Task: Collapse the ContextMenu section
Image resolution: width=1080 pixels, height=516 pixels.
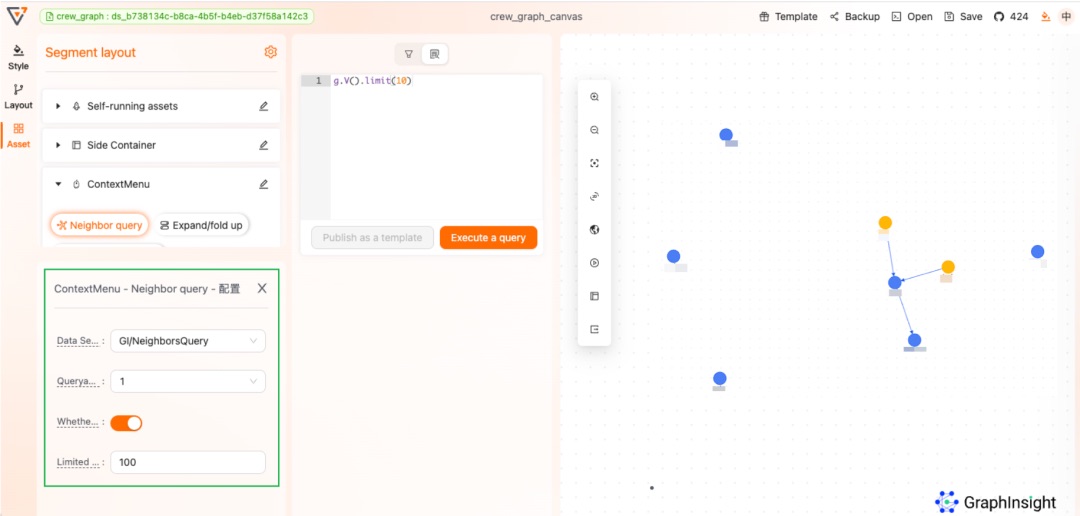Action: tap(58, 184)
